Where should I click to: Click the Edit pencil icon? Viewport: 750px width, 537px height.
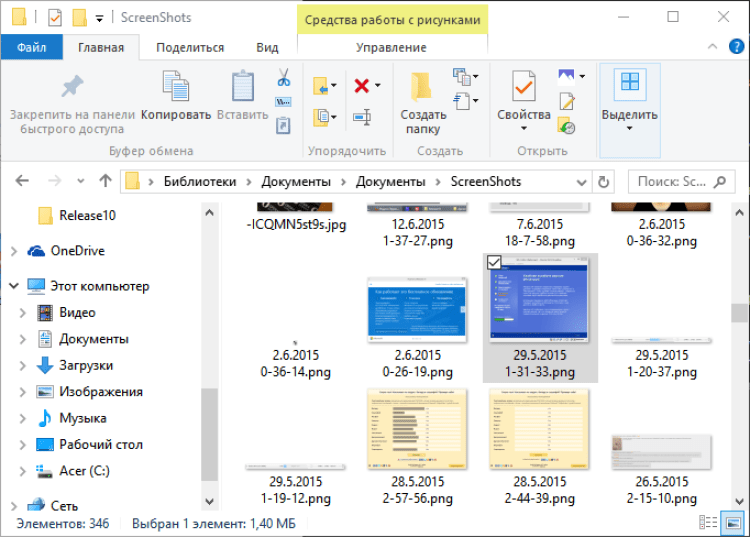(567, 101)
